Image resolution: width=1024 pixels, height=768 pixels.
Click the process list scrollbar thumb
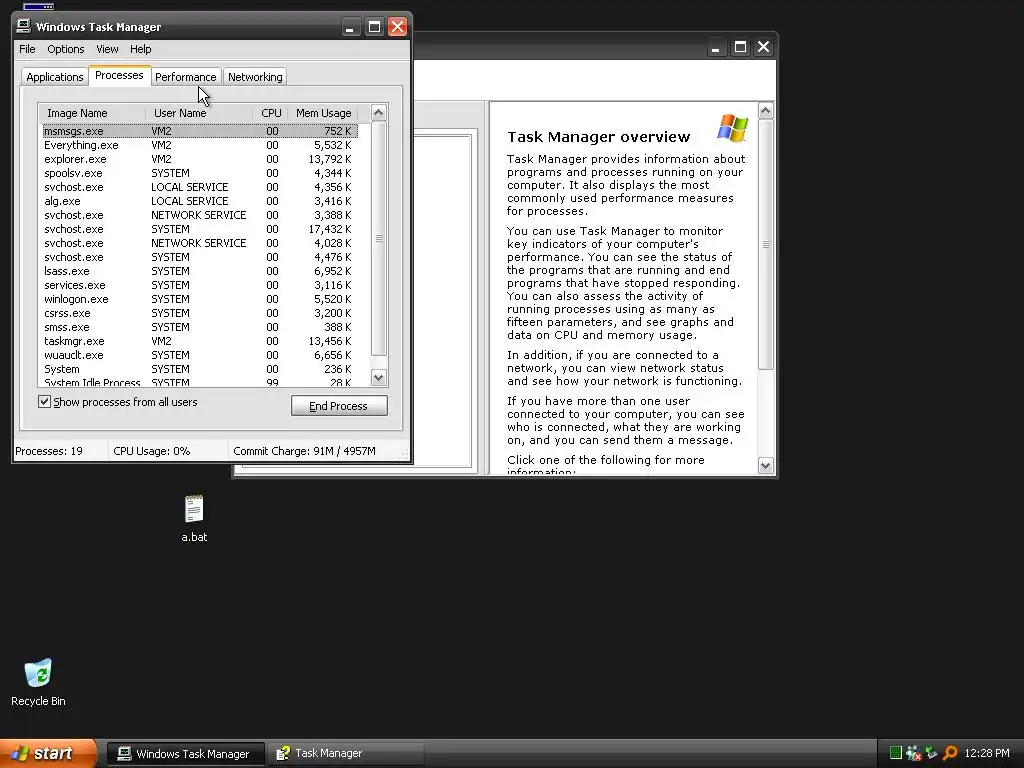point(379,238)
